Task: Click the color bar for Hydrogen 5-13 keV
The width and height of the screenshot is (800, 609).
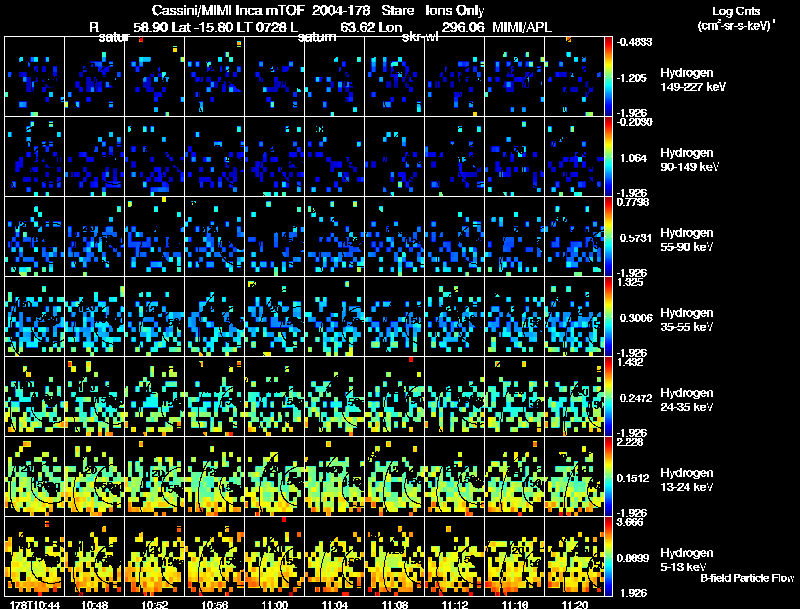Action: (x=608, y=557)
